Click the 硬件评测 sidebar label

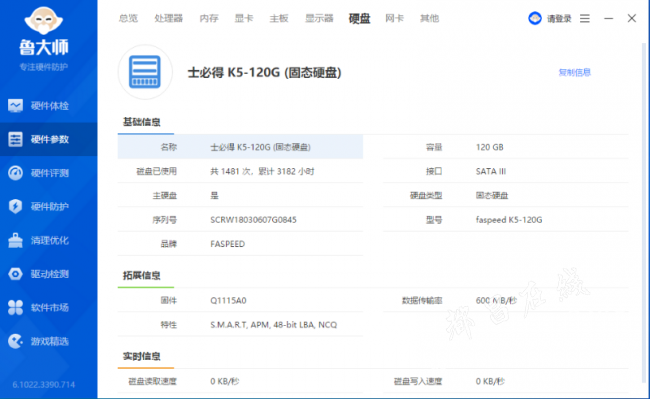(50, 173)
